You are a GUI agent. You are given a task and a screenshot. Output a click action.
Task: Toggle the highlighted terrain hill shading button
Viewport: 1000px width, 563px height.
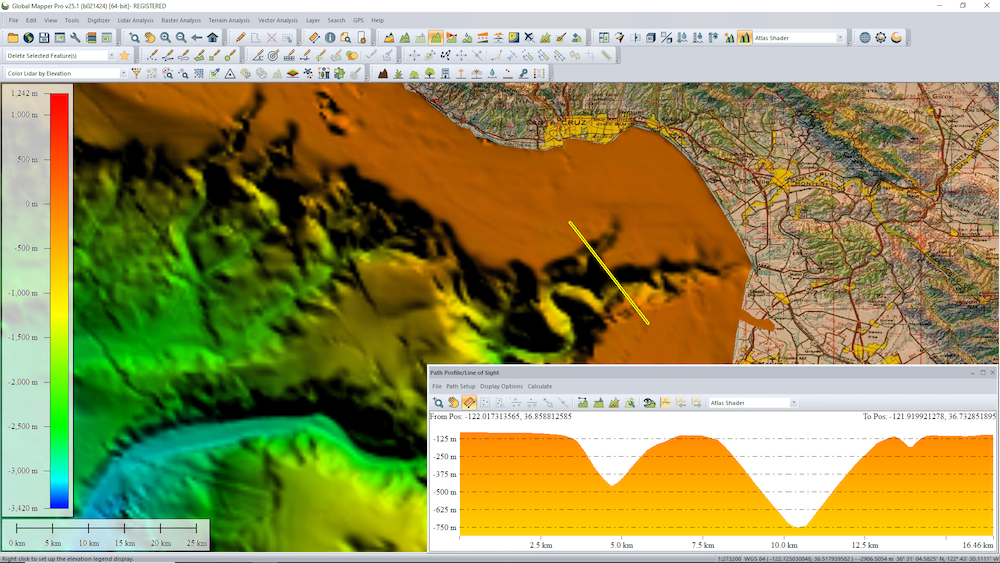(436, 38)
